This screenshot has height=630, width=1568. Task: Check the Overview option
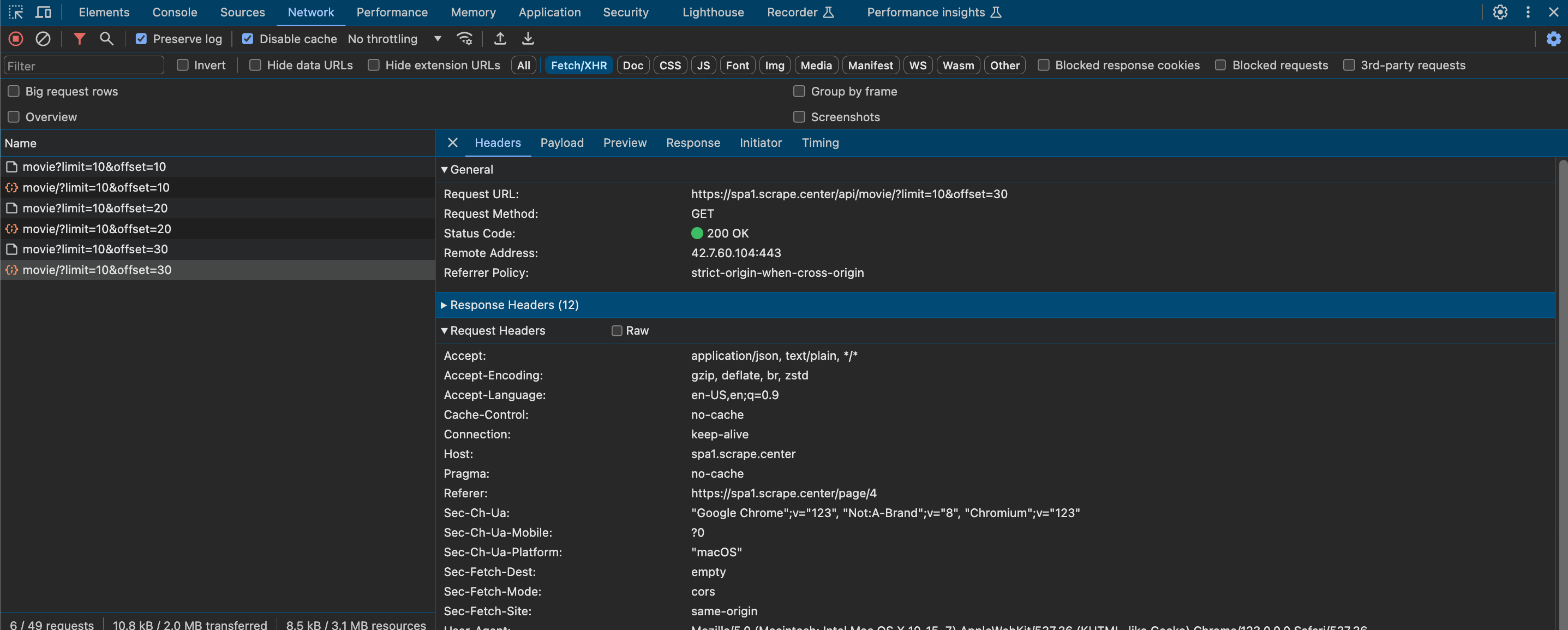(14, 117)
